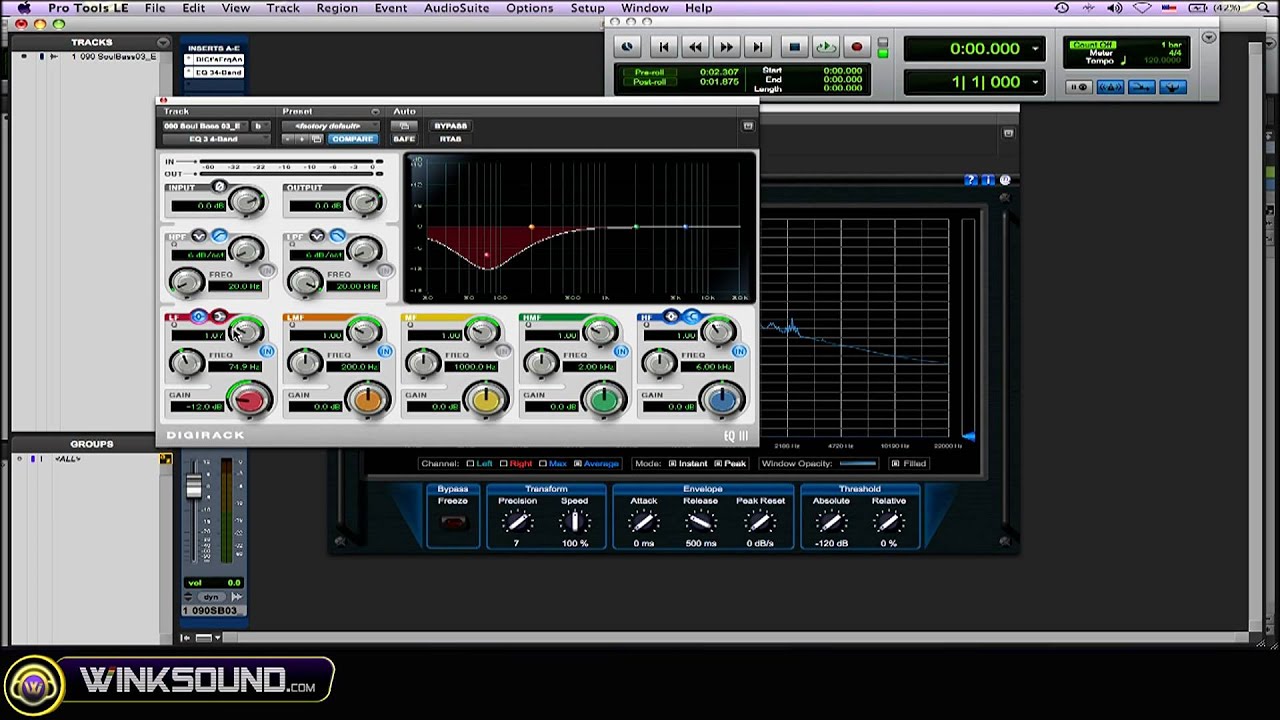Viewport: 1280px width, 720px height.
Task: Click the previous preset minus button
Action: [x=290, y=139]
